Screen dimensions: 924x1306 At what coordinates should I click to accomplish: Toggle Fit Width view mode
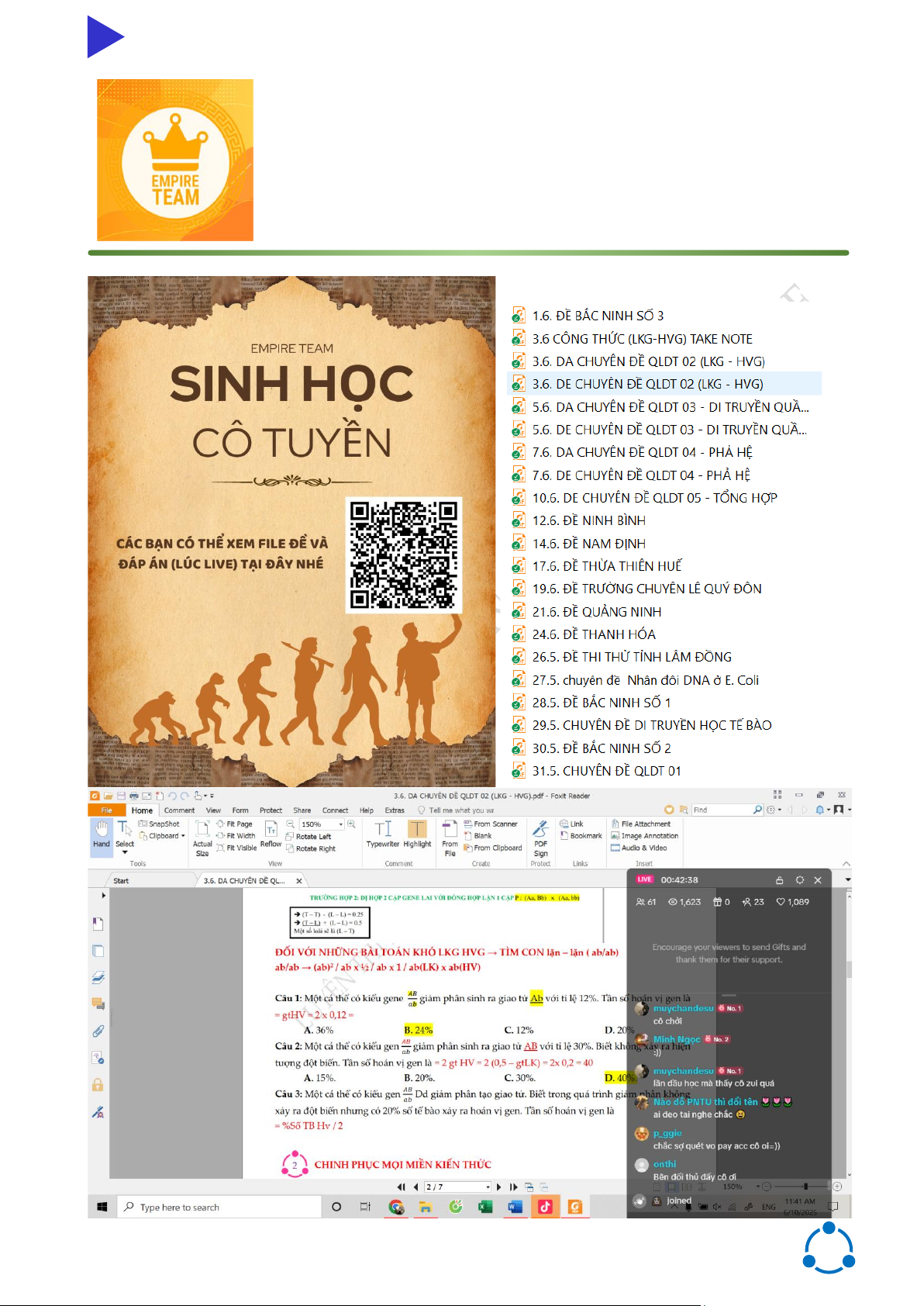coord(236,836)
